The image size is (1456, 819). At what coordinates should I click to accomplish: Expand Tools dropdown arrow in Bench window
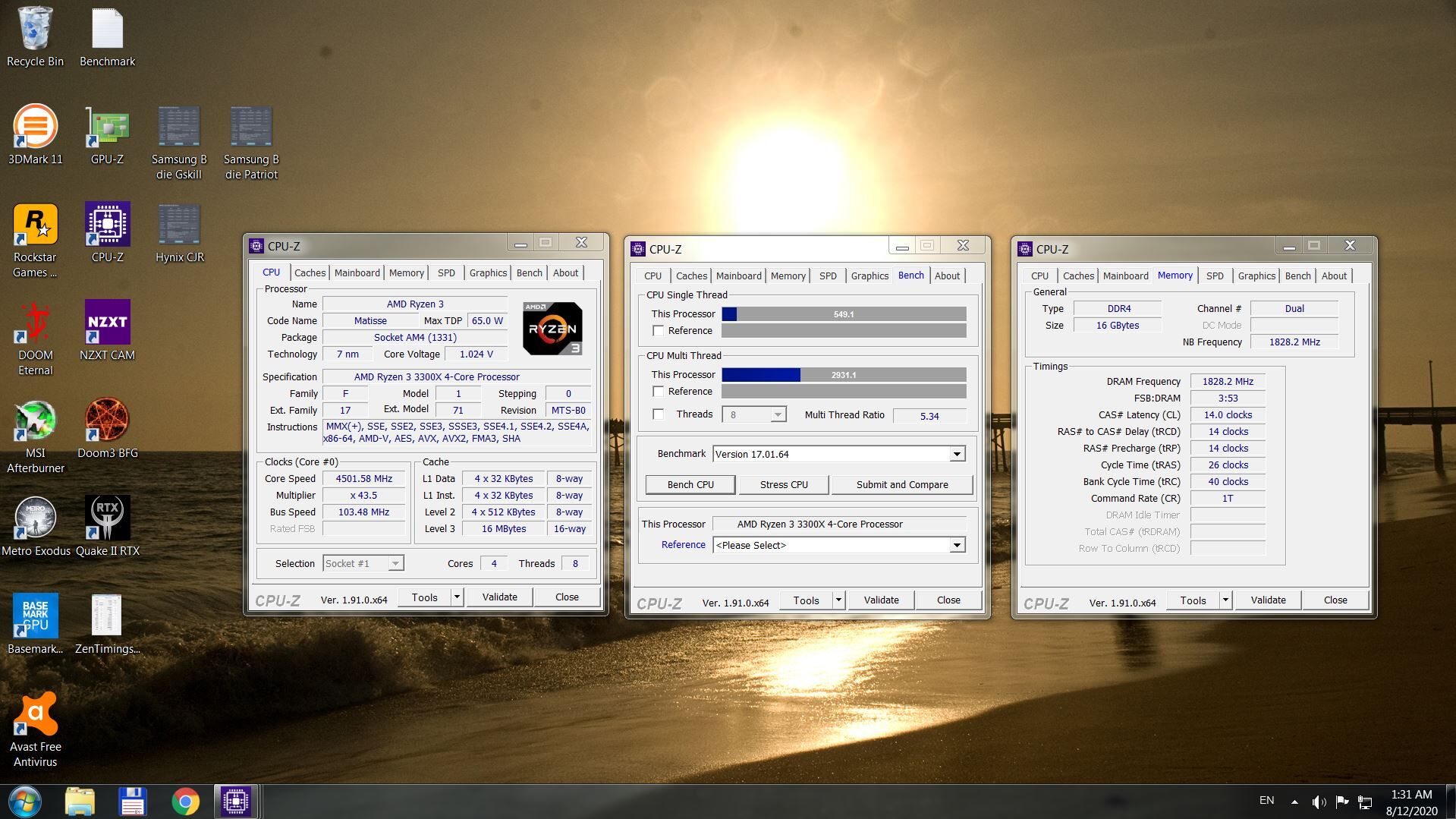(x=838, y=600)
